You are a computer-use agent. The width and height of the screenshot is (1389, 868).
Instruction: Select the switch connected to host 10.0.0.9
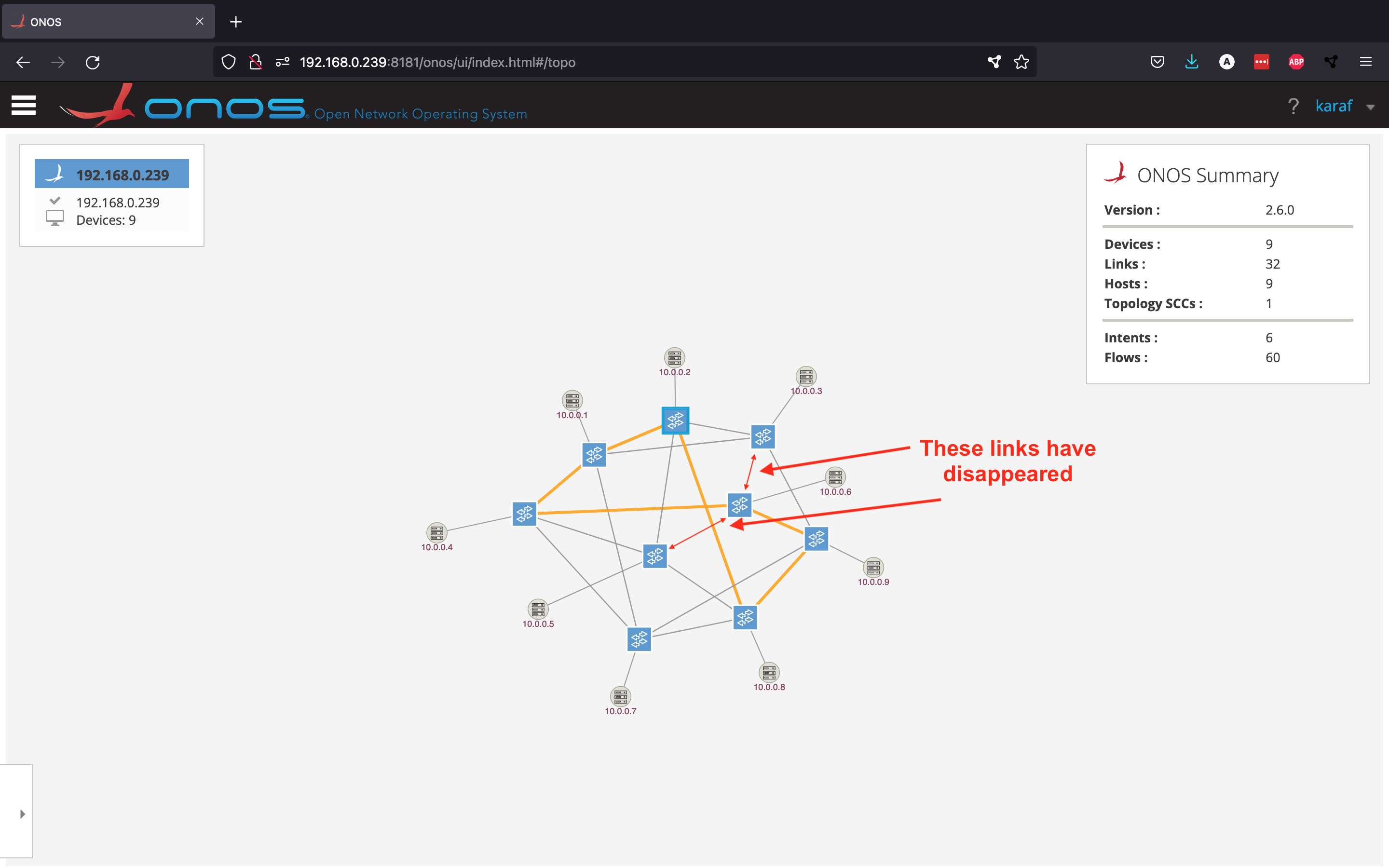click(x=816, y=539)
